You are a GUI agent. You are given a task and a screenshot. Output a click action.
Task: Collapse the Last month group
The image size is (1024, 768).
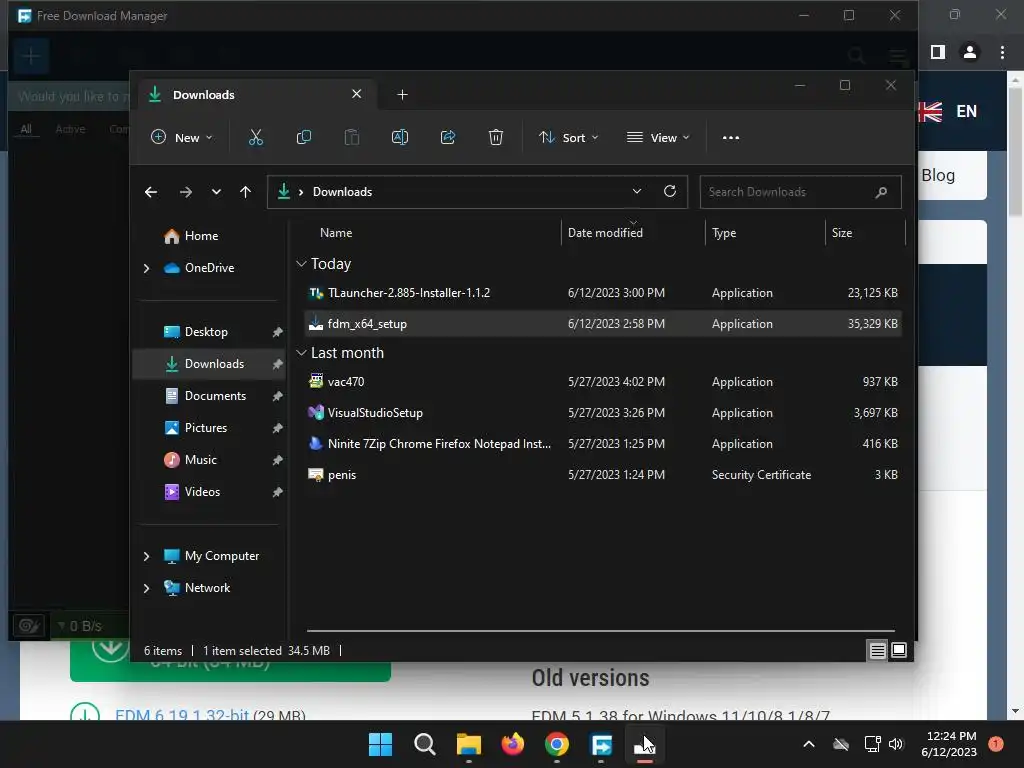coord(301,353)
